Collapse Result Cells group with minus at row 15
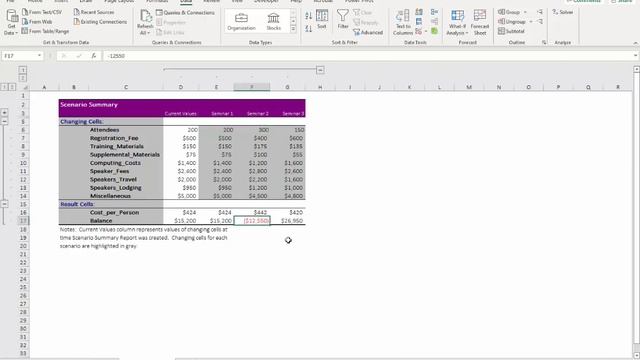Screen dimensions: 640x360 pos(4,204)
